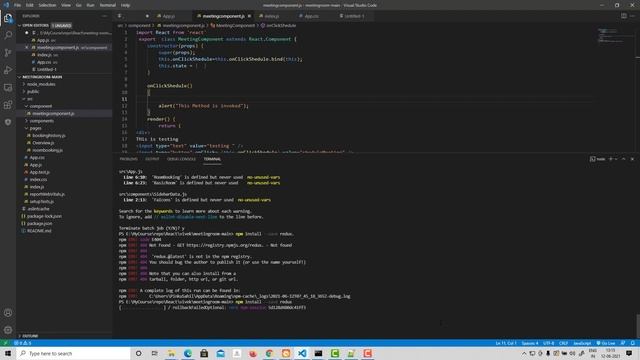Open the Run menu

(x=90, y=5)
